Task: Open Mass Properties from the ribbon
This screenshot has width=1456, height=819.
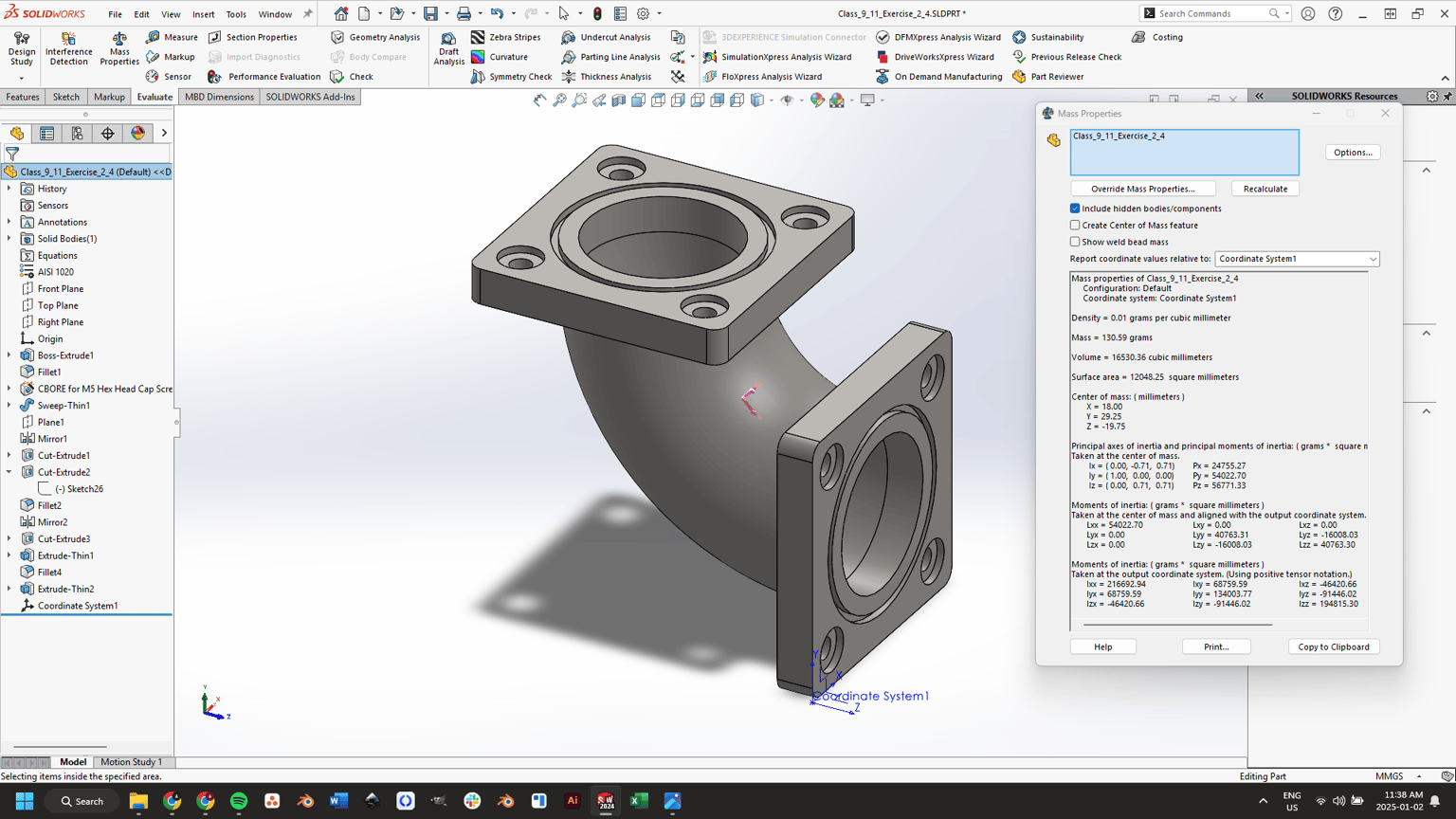Action: pyautogui.click(x=119, y=48)
